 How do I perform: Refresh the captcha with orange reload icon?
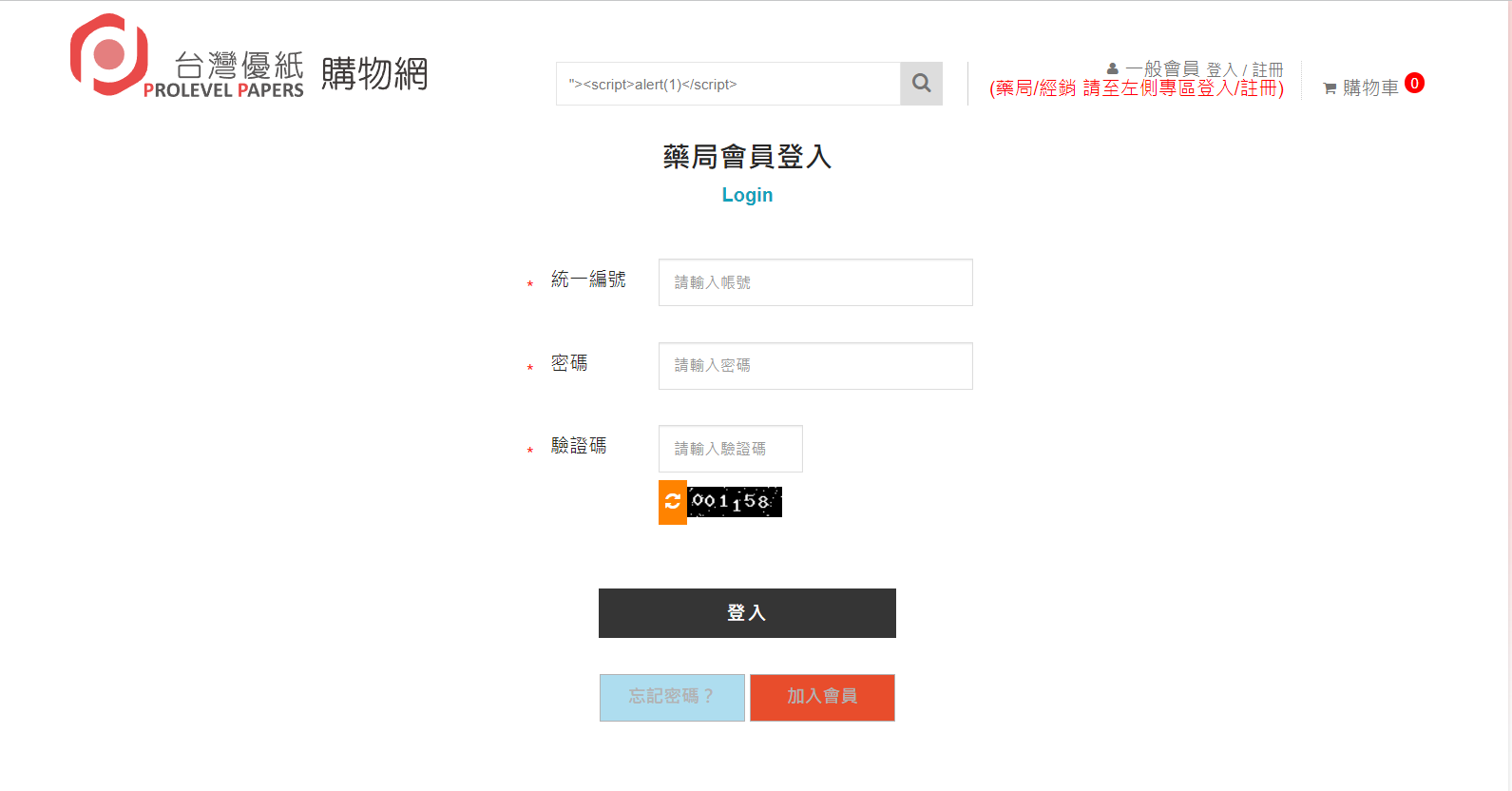673,502
